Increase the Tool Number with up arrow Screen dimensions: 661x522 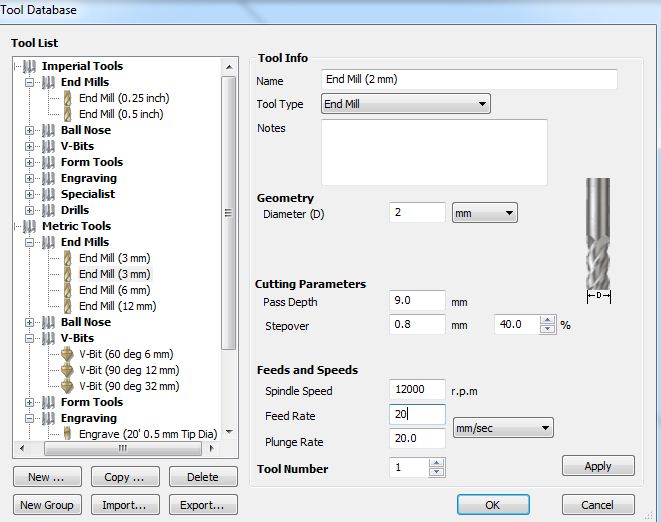click(437, 463)
